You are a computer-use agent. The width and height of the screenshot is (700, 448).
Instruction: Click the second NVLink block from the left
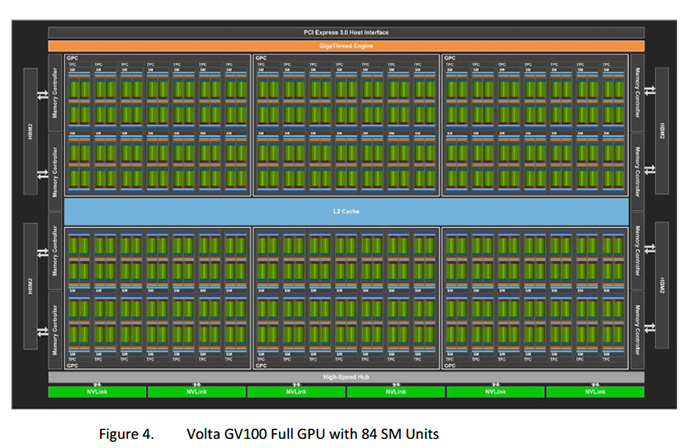(x=196, y=392)
